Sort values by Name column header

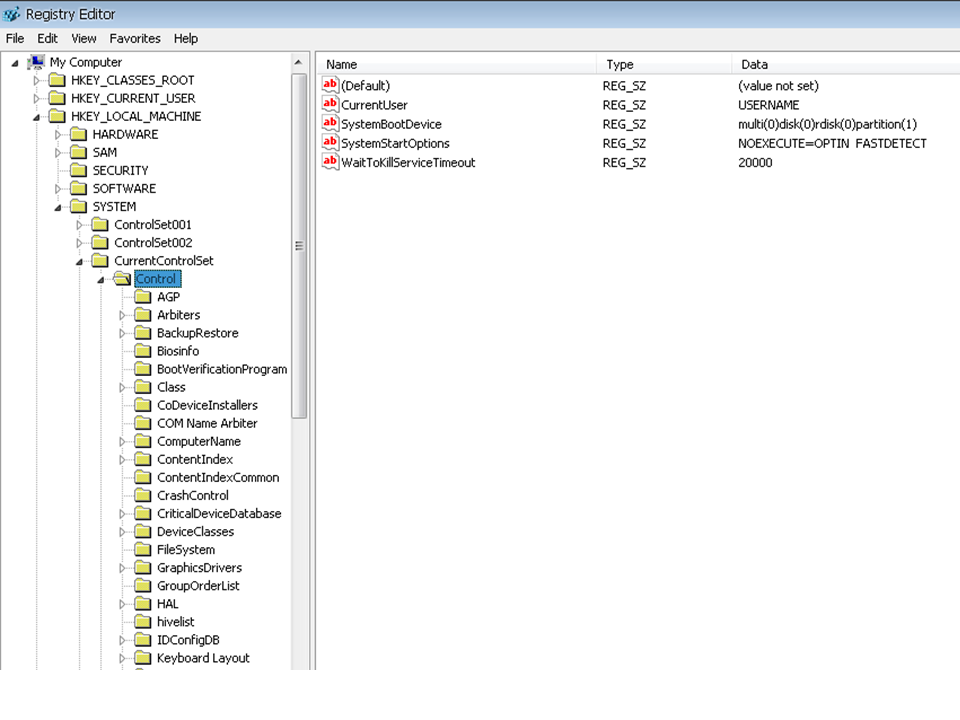click(x=456, y=64)
